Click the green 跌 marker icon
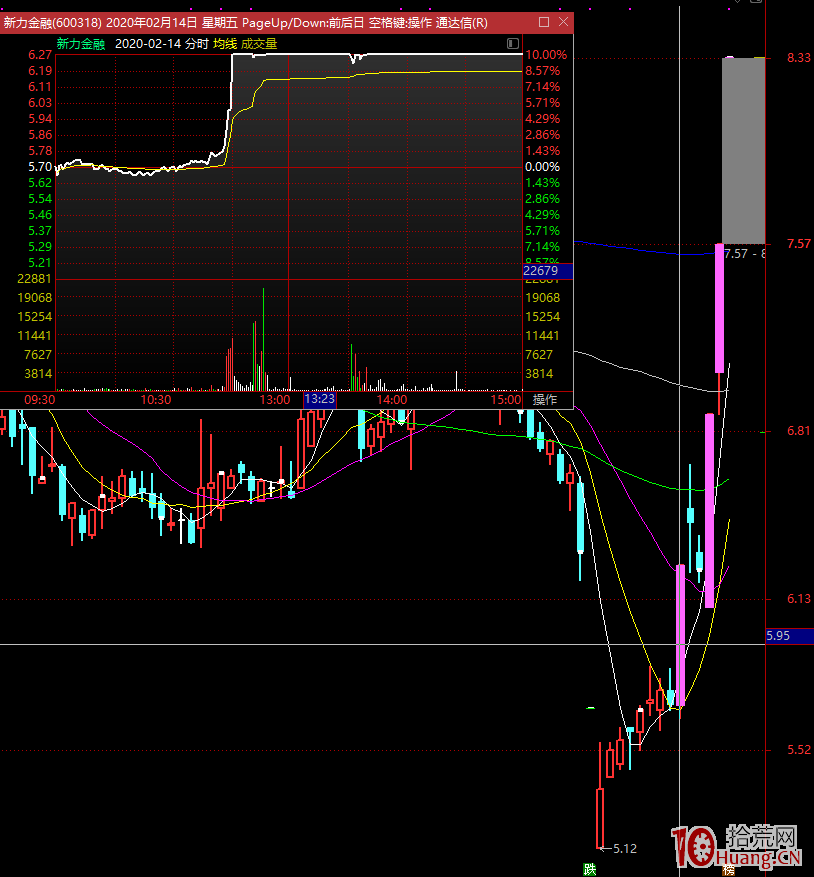 590,869
